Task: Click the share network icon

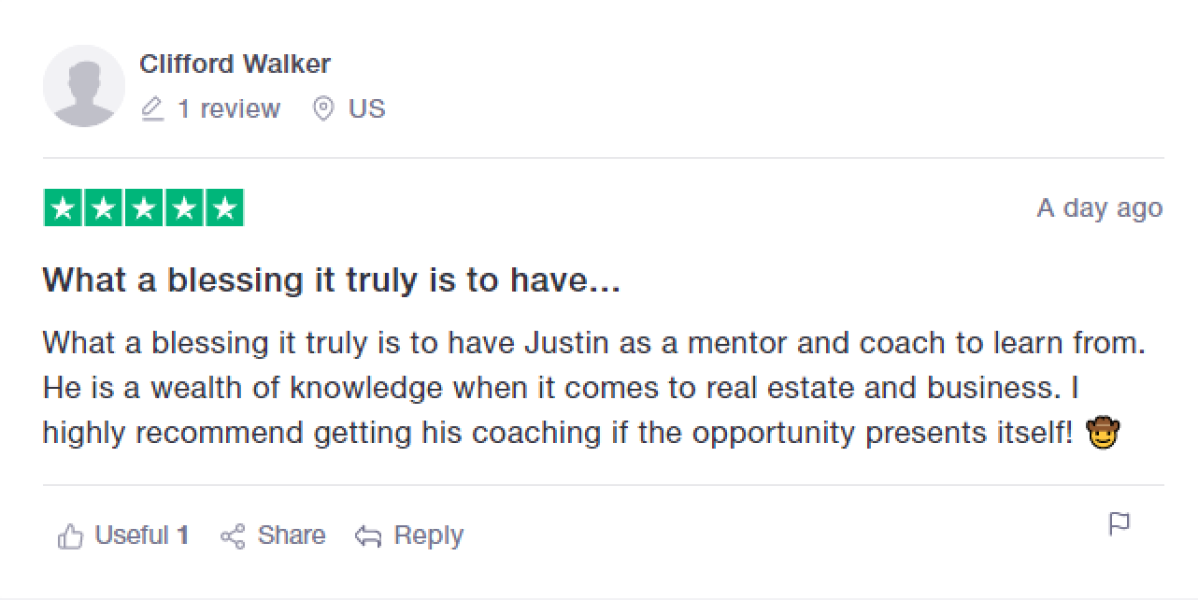Action: (233, 537)
